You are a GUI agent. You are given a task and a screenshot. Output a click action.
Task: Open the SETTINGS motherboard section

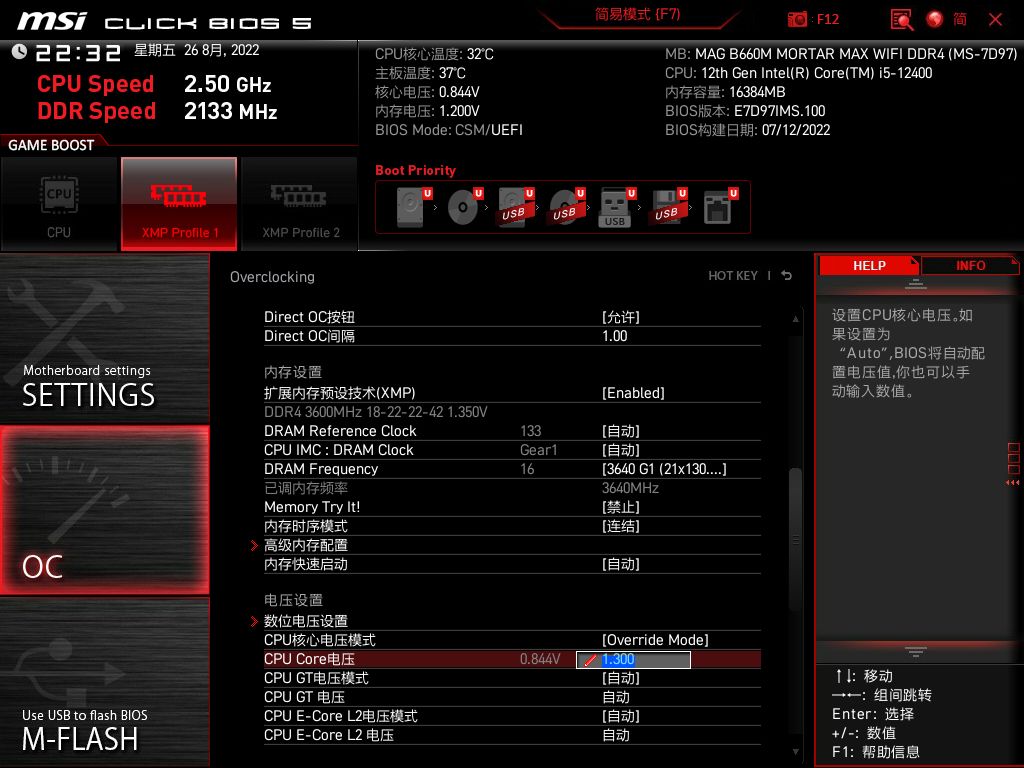104,338
